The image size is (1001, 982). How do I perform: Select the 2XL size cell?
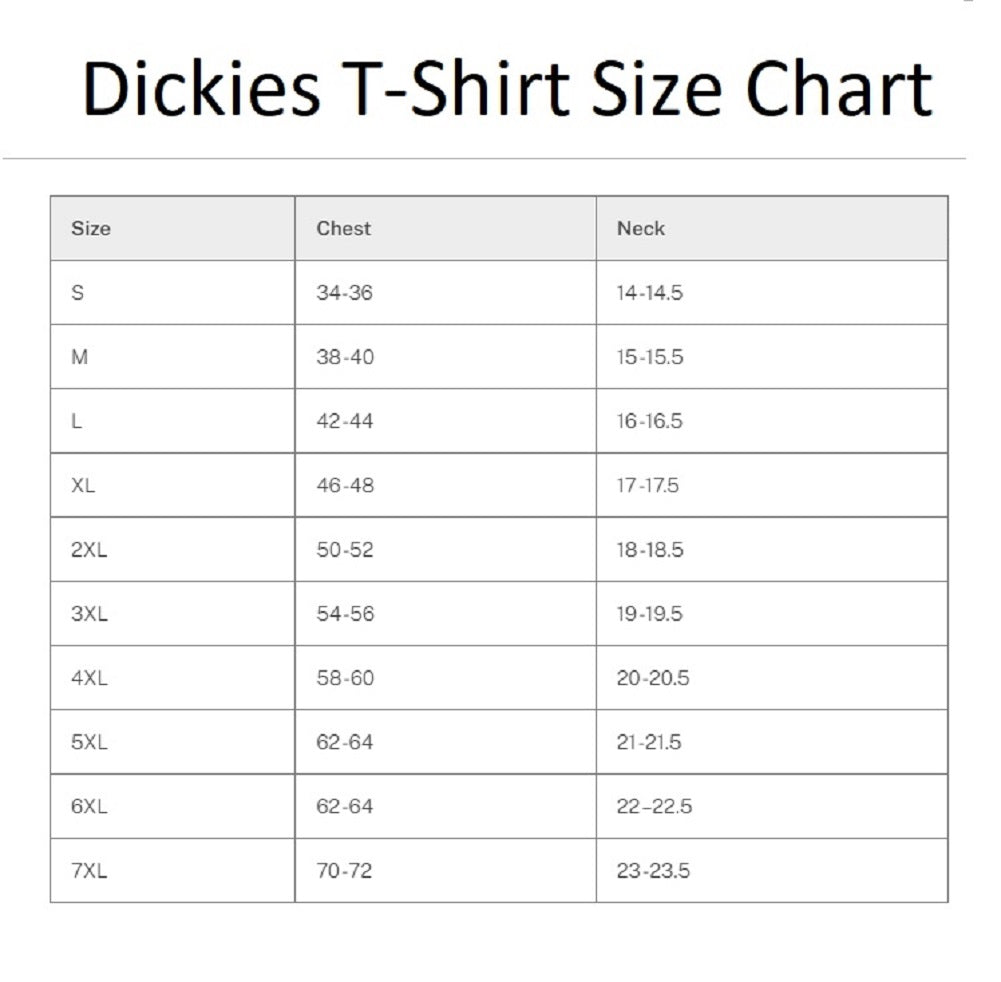89,549
